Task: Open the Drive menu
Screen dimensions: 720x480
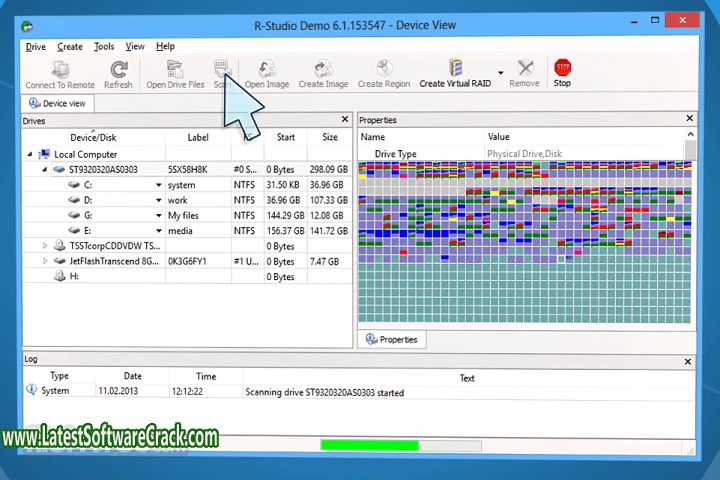Action: [36, 46]
